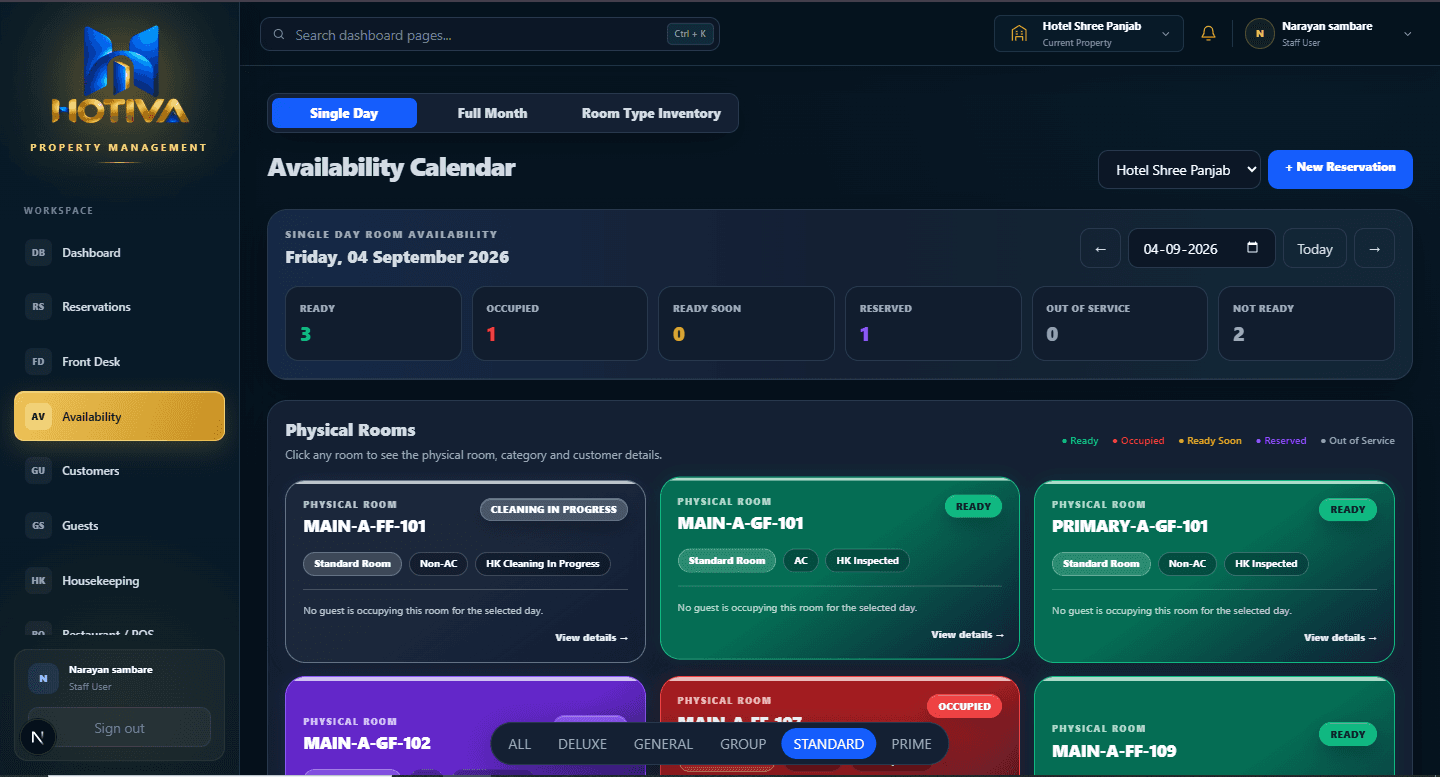Open the Room Type Inventory tab
This screenshot has width=1440, height=777.
tap(651, 113)
